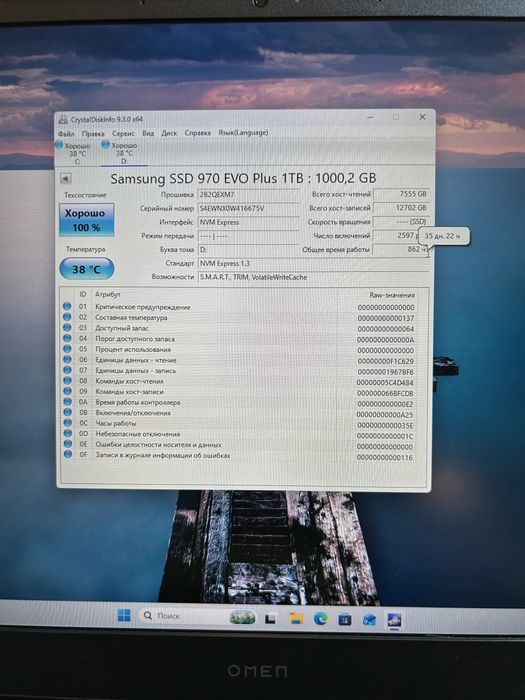The image size is (525, 700).
Task: Click status dot for Процент использования
Action: pos(67,349)
